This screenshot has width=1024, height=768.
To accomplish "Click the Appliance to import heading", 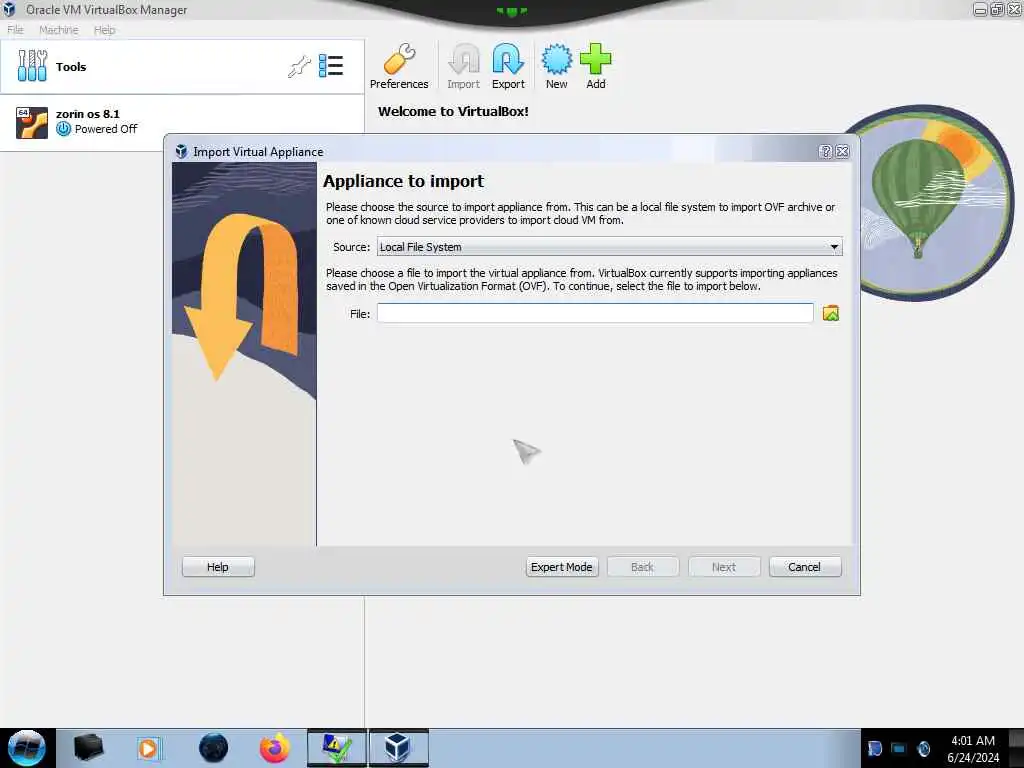I will click(x=404, y=181).
